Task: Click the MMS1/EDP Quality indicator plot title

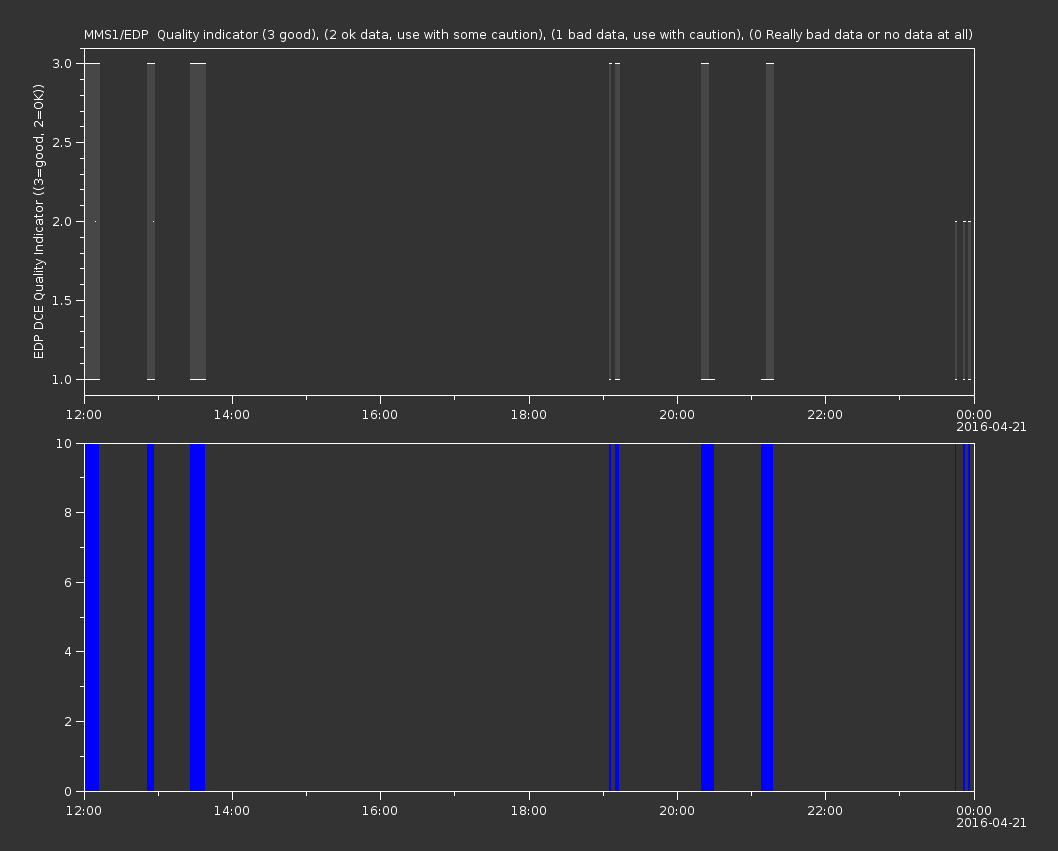Action: point(528,34)
